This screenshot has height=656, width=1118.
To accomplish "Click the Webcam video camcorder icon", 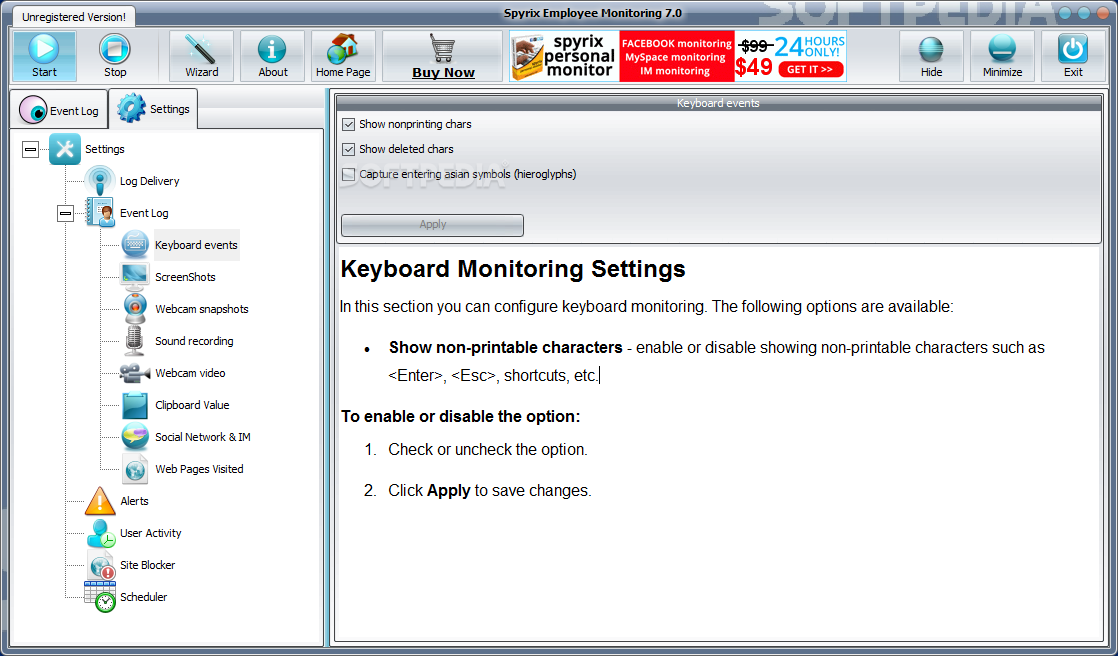I will tap(135, 373).
